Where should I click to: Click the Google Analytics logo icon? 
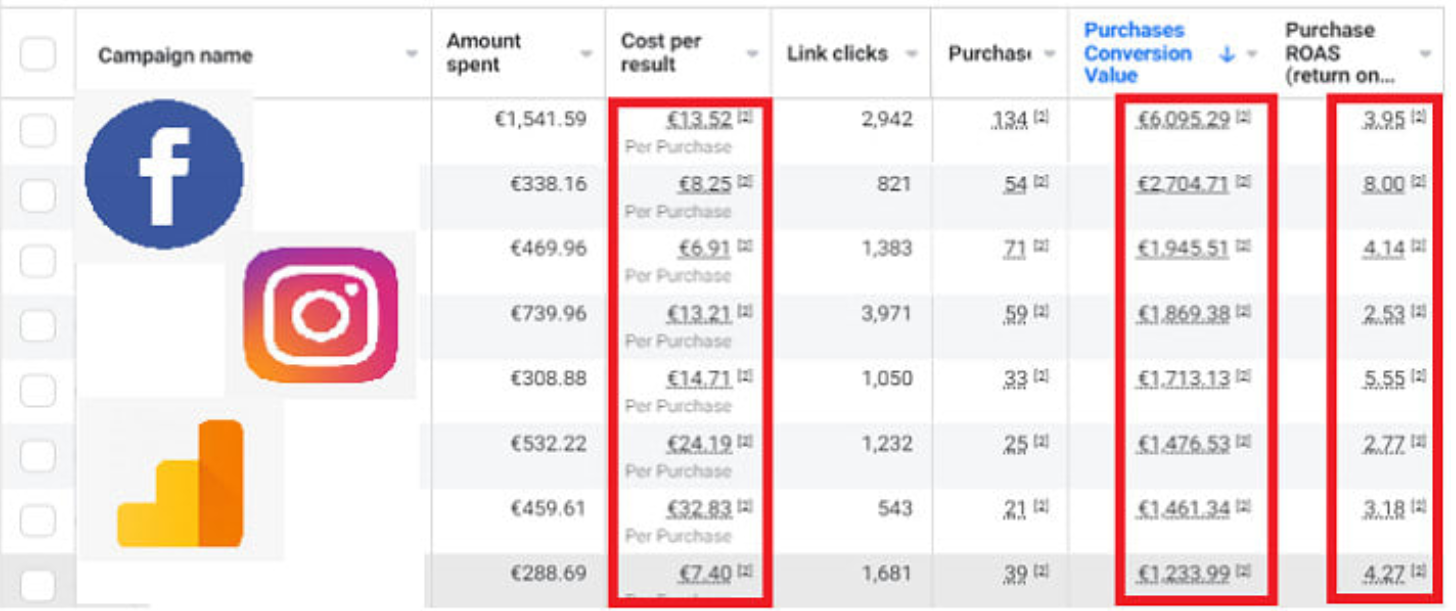pos(182,484)
